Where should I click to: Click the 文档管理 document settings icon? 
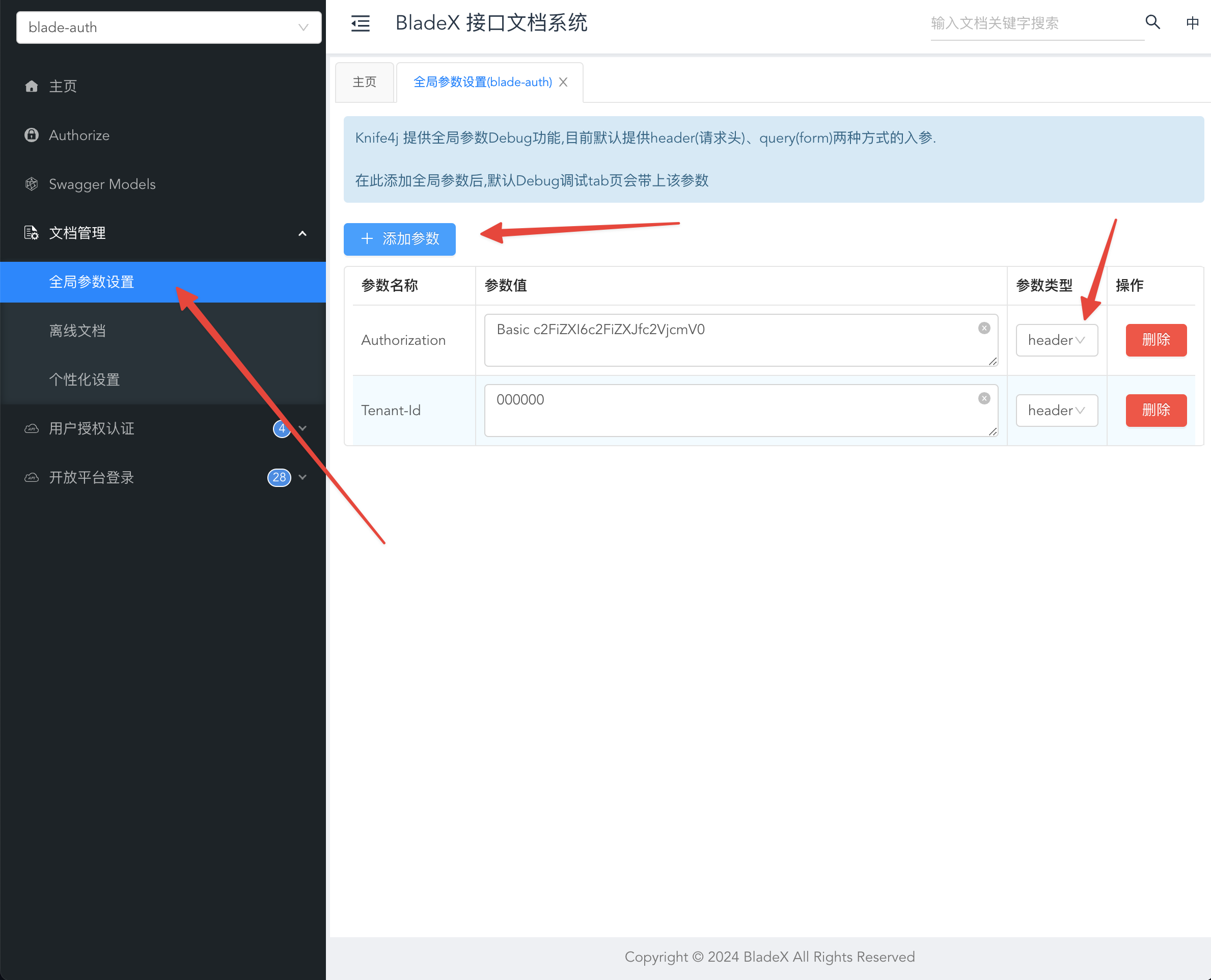point(32,233)
